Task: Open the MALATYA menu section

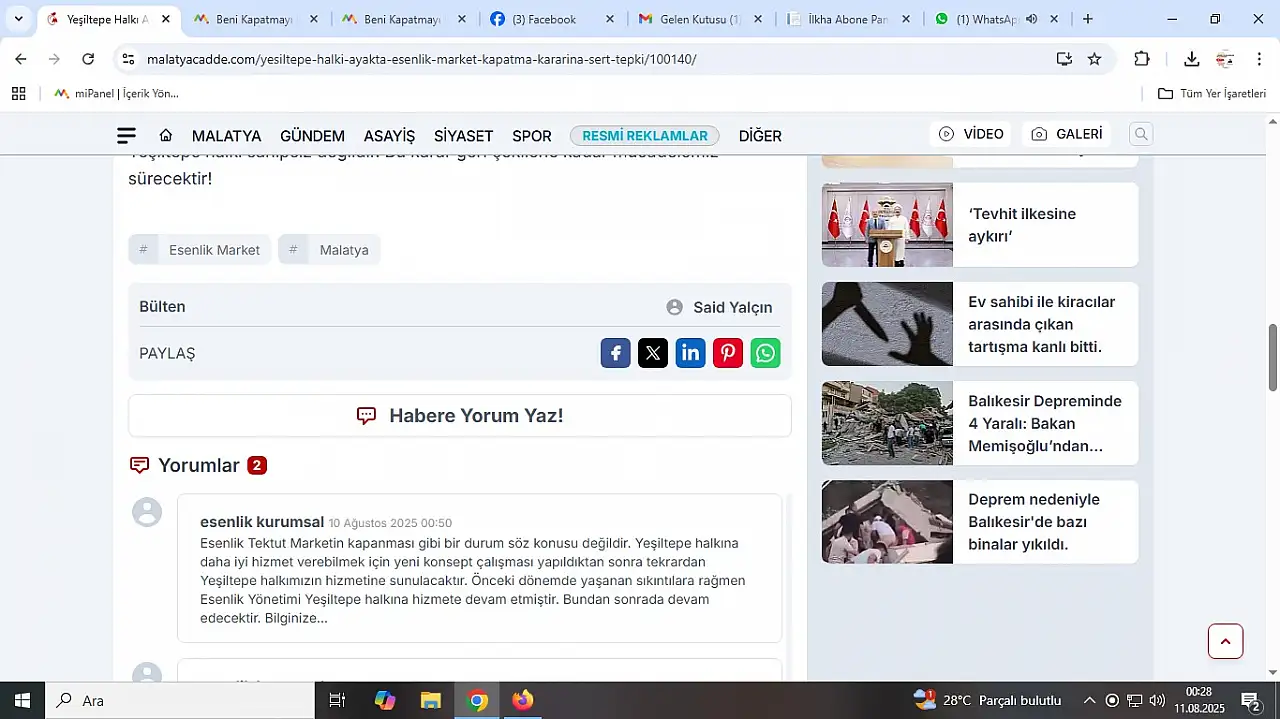Action: coord(226,136)
